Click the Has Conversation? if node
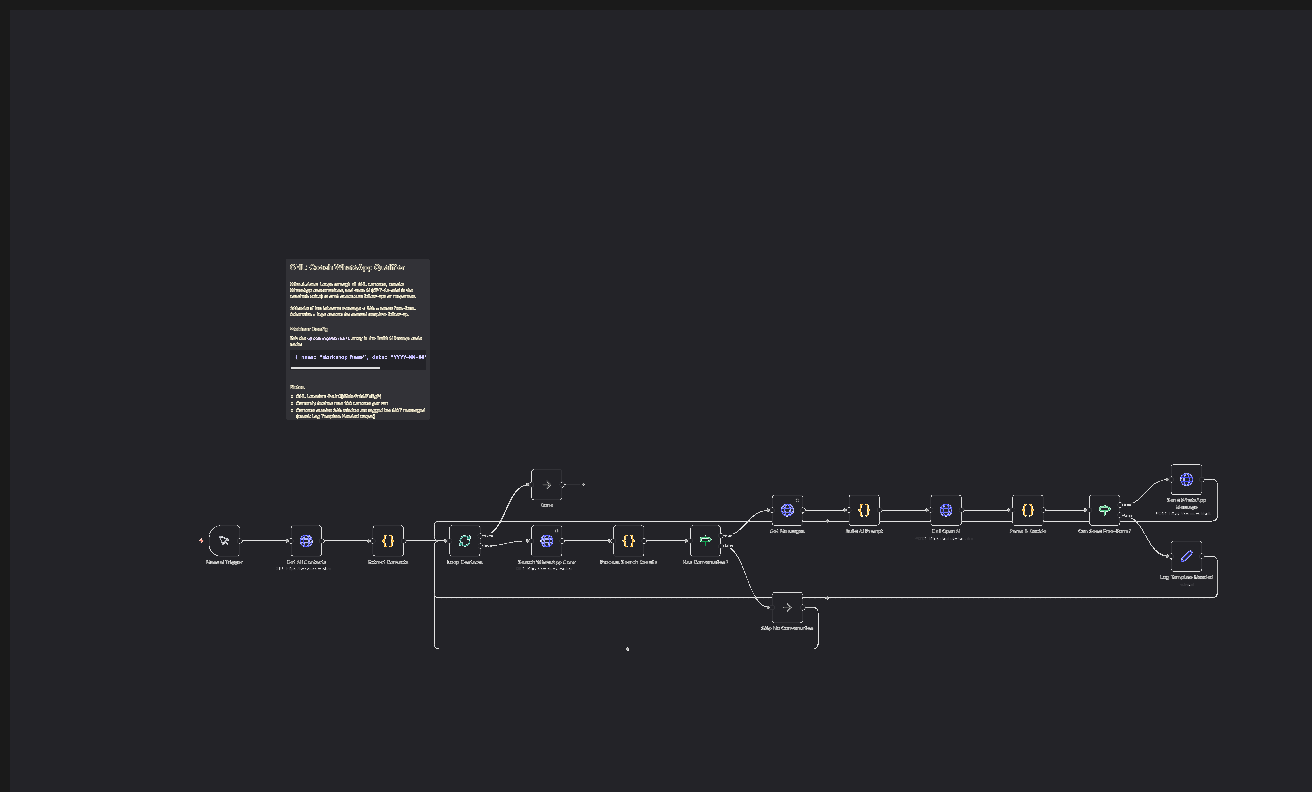This screenshot has height=792, width=1312. point(705,541)
